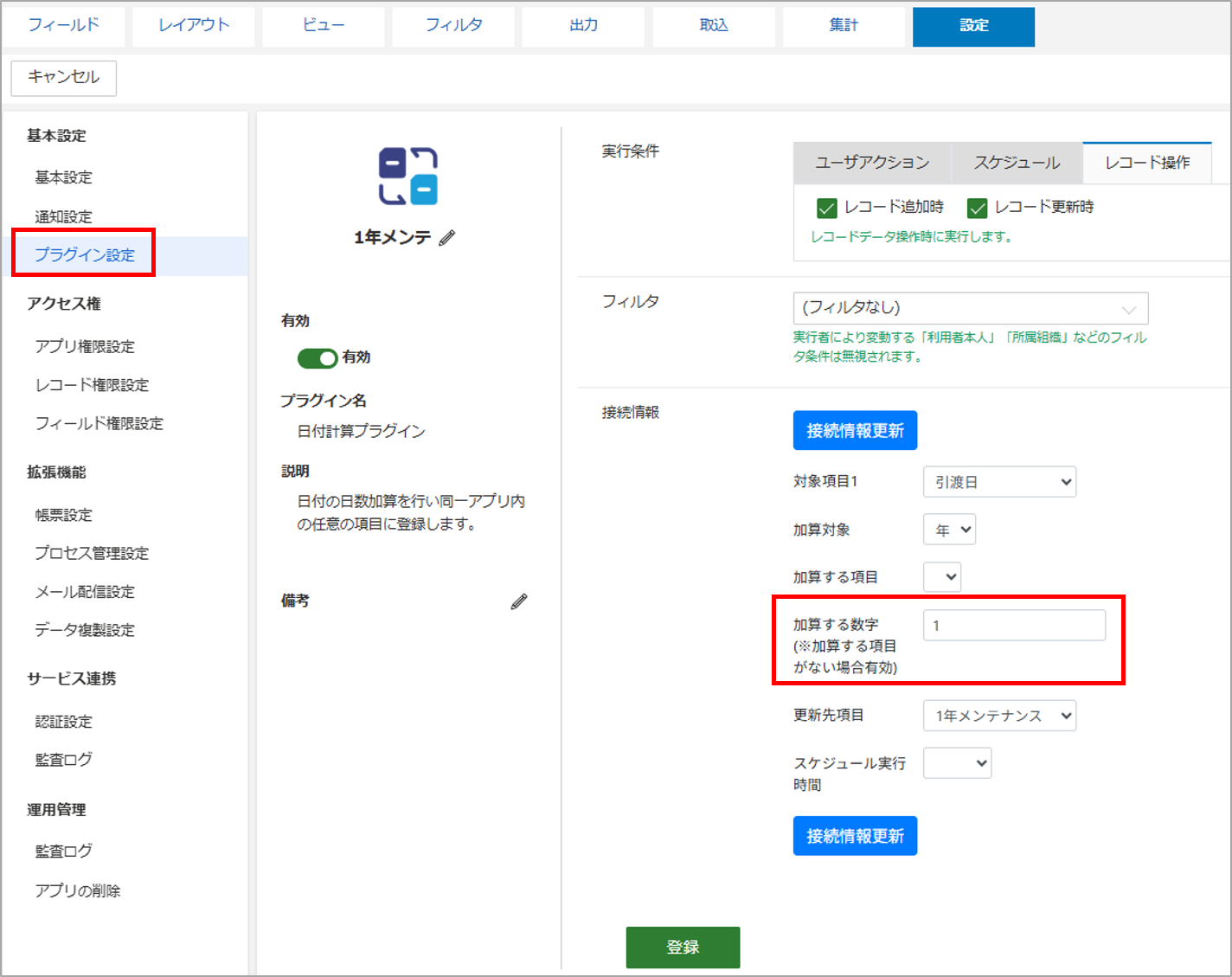Open 監査ログ under サービス連携
This screenshot has width=1232, height=977.
click(63, 760)
